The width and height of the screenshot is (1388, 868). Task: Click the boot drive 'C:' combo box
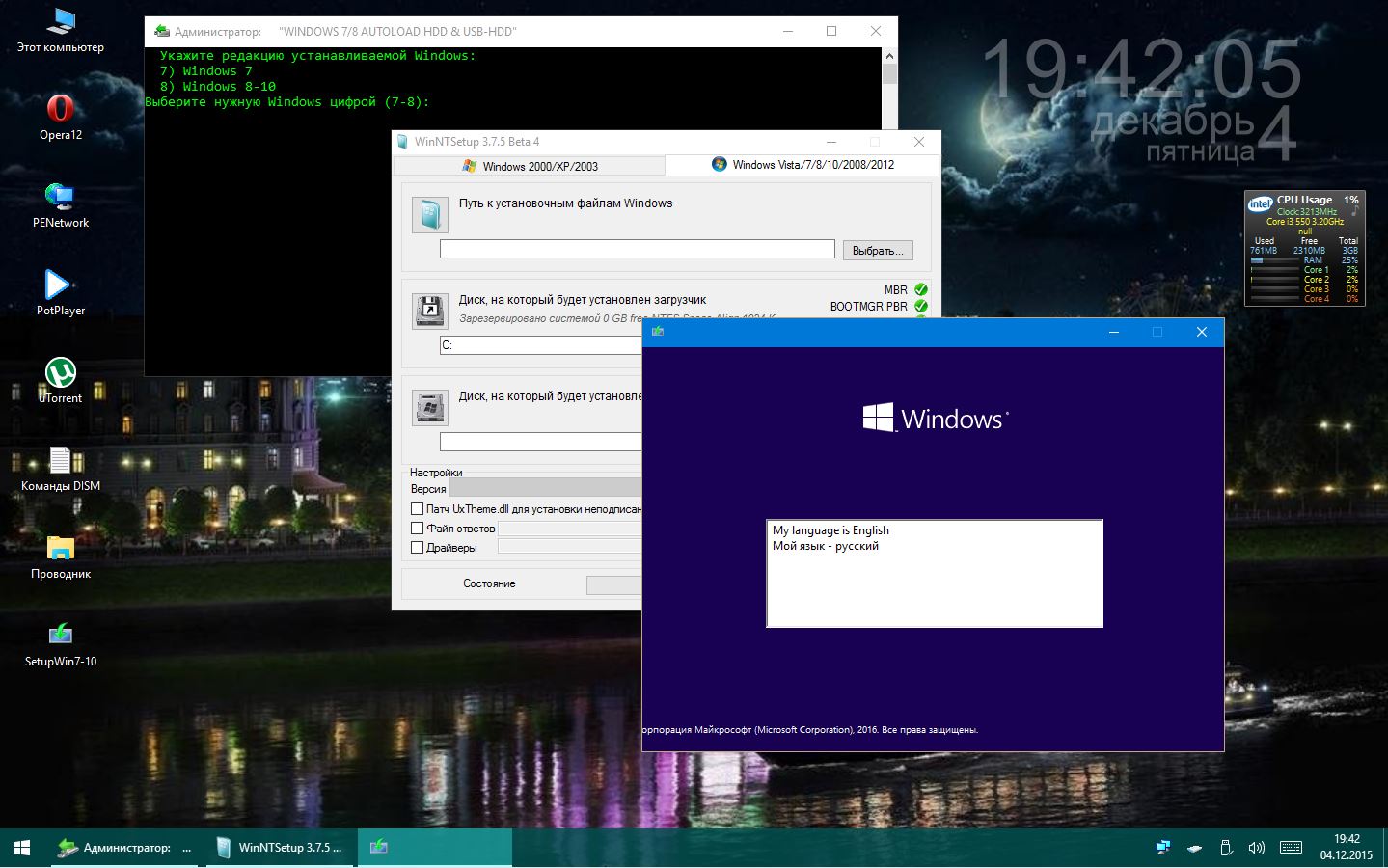point(541,345)
